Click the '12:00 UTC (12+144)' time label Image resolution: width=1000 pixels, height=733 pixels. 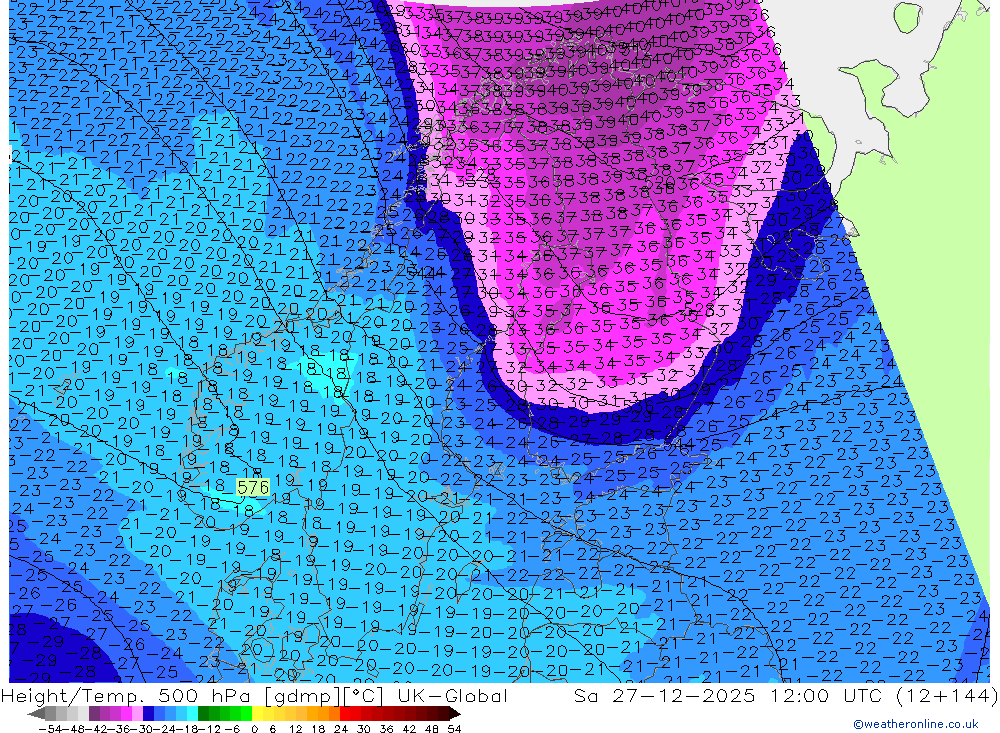click(884, 695)
